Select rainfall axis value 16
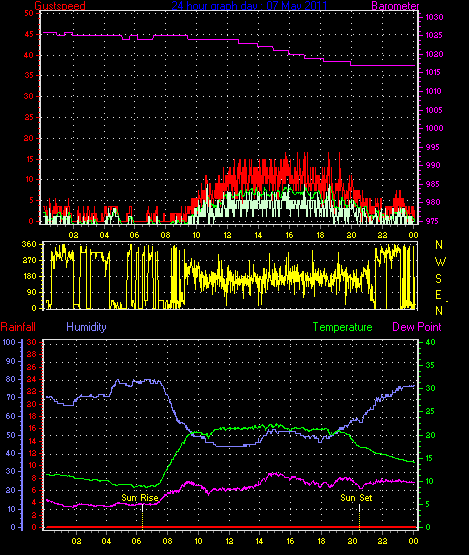469x555 pixels. [x=32, y=429]
